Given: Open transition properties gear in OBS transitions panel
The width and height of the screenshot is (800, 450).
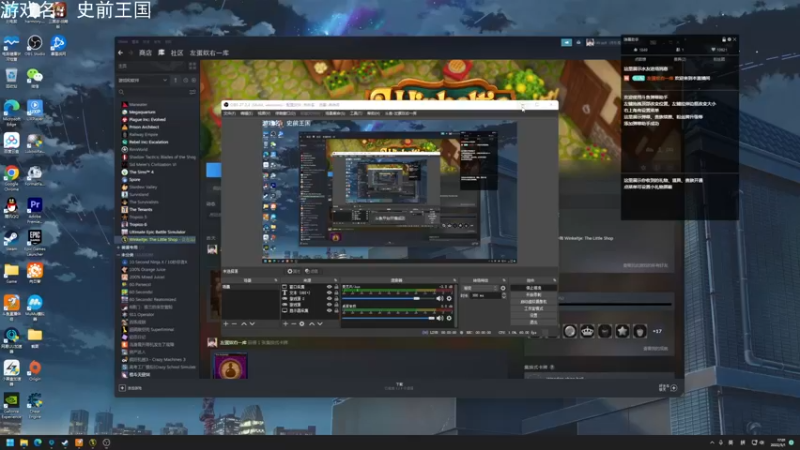Looking at the screenshot, I should [x=503, y=288].
